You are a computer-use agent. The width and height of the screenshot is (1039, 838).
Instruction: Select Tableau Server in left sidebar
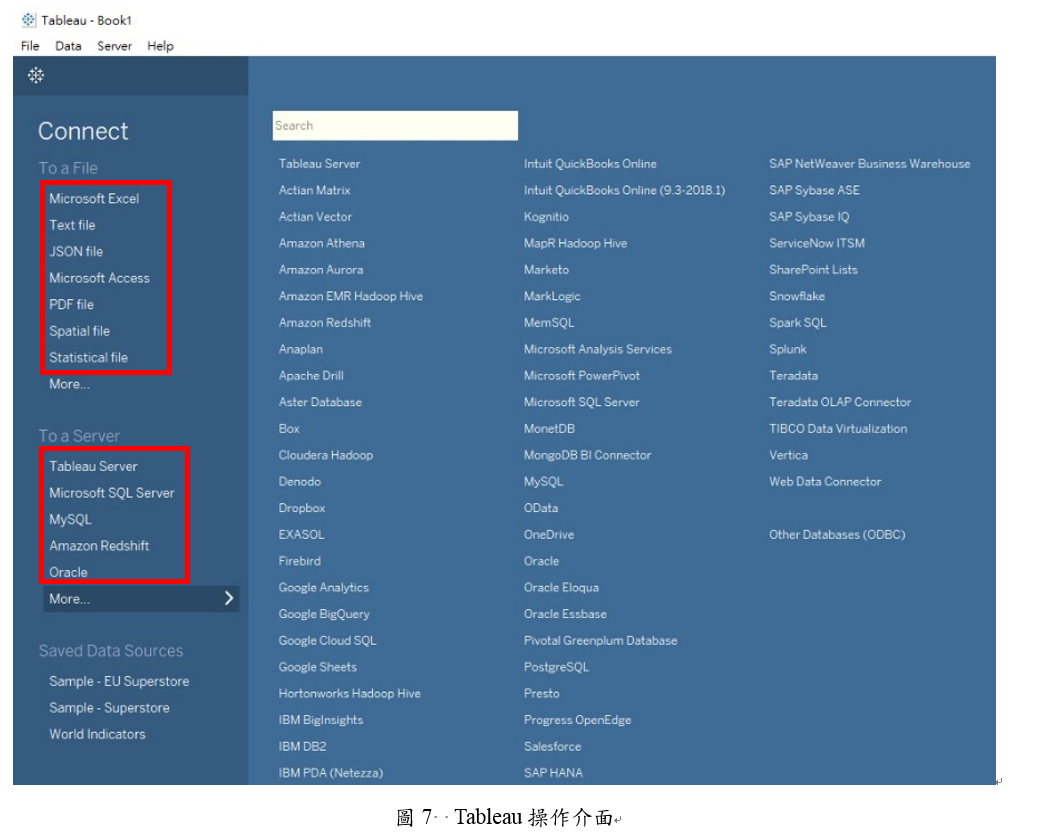[x=93, y=466]
